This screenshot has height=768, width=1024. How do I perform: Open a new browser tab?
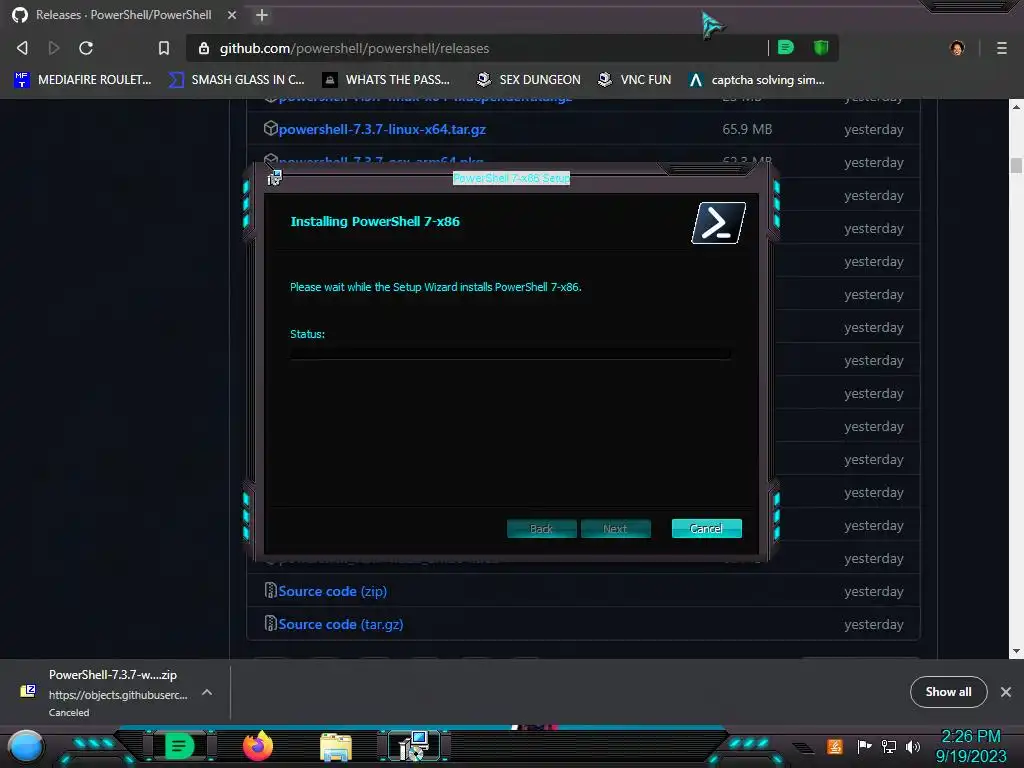262,15
